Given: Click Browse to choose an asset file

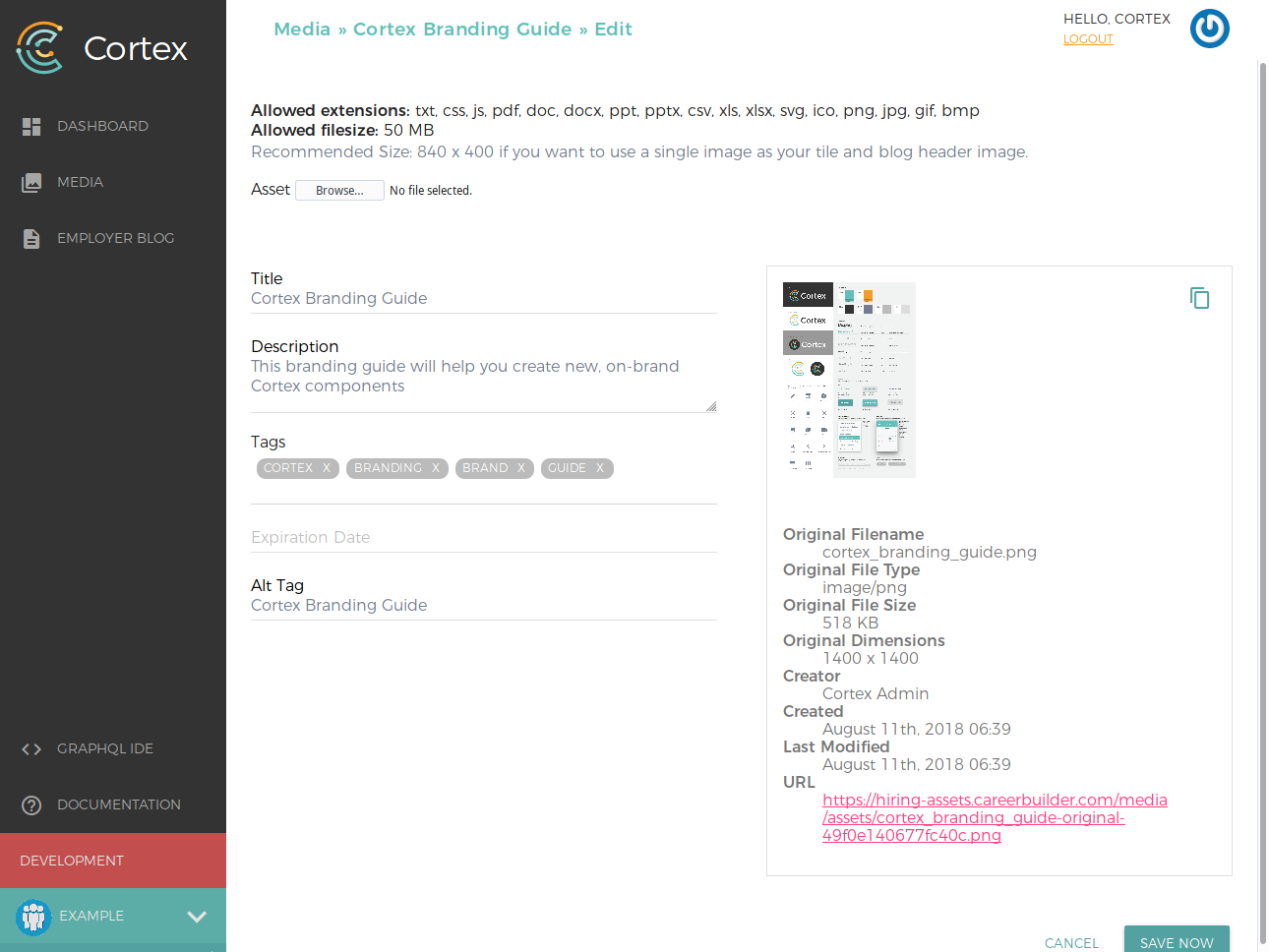Looking at the screenshot, I should click(x=339, y=189).
